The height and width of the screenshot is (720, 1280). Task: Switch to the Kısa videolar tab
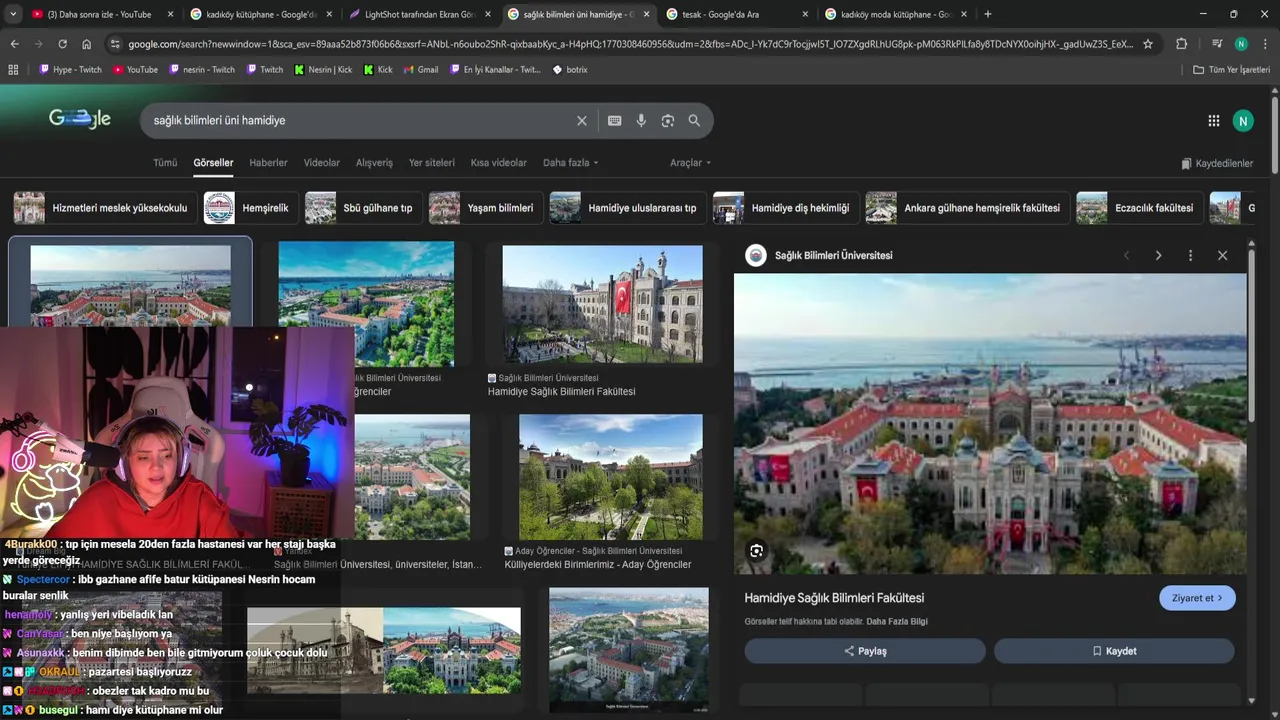click(499, 163)
